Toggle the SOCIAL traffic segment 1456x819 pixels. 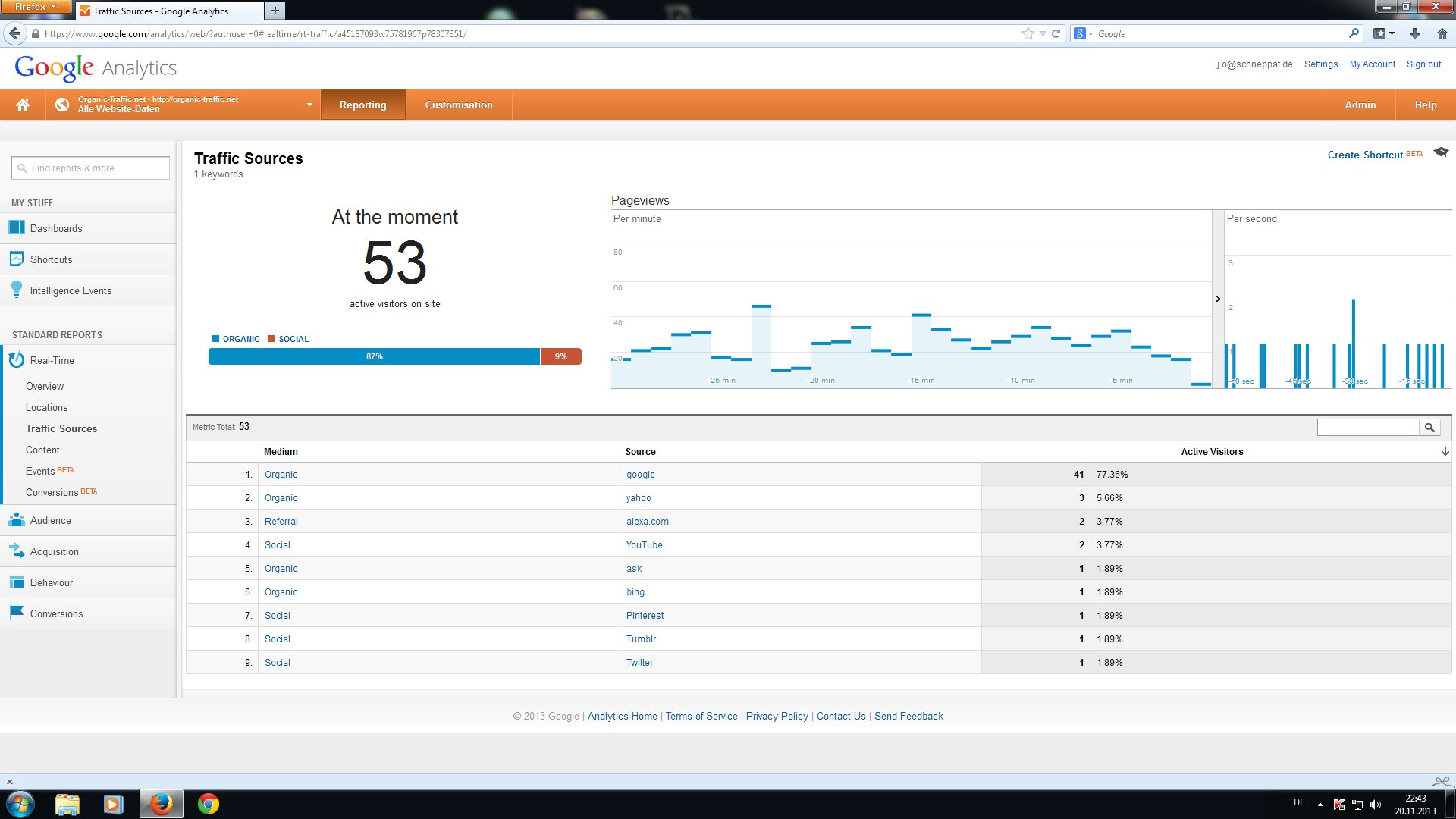(x=289, y=338)
